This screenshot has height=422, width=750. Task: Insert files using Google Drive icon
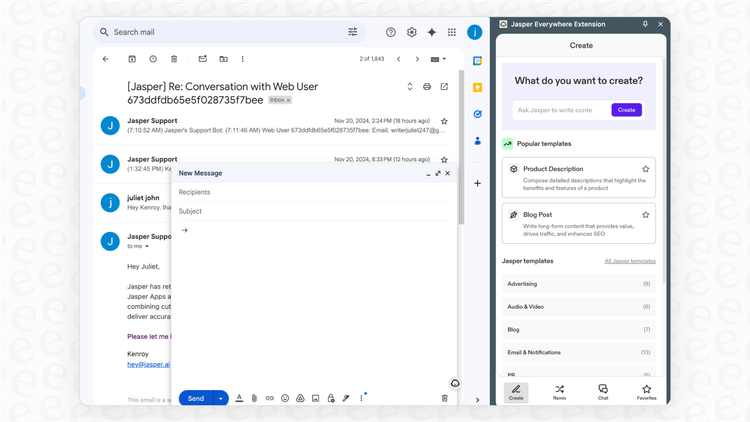coord(300,398)
